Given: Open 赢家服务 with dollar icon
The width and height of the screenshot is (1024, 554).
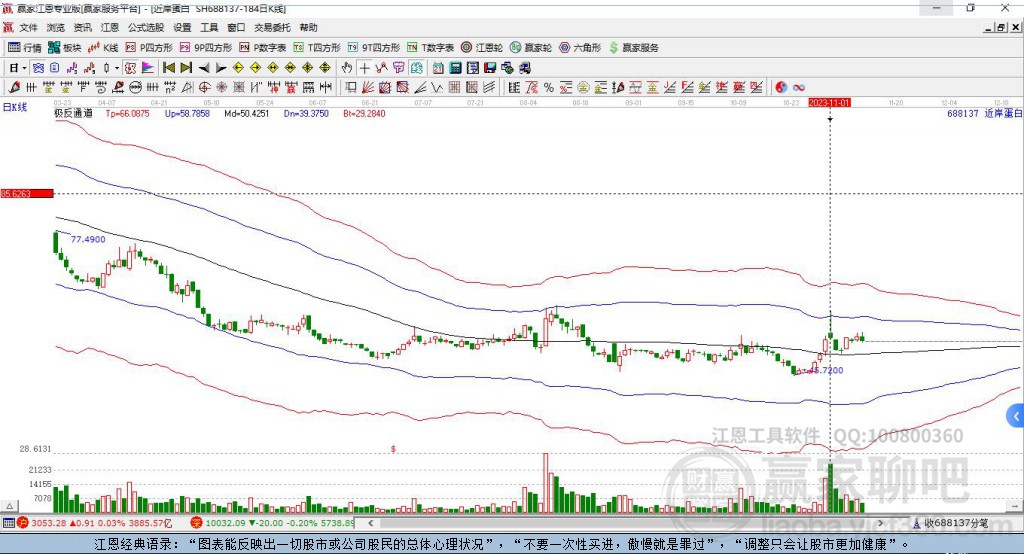Looking at the screenshot, I should click(x=633, y=48).
